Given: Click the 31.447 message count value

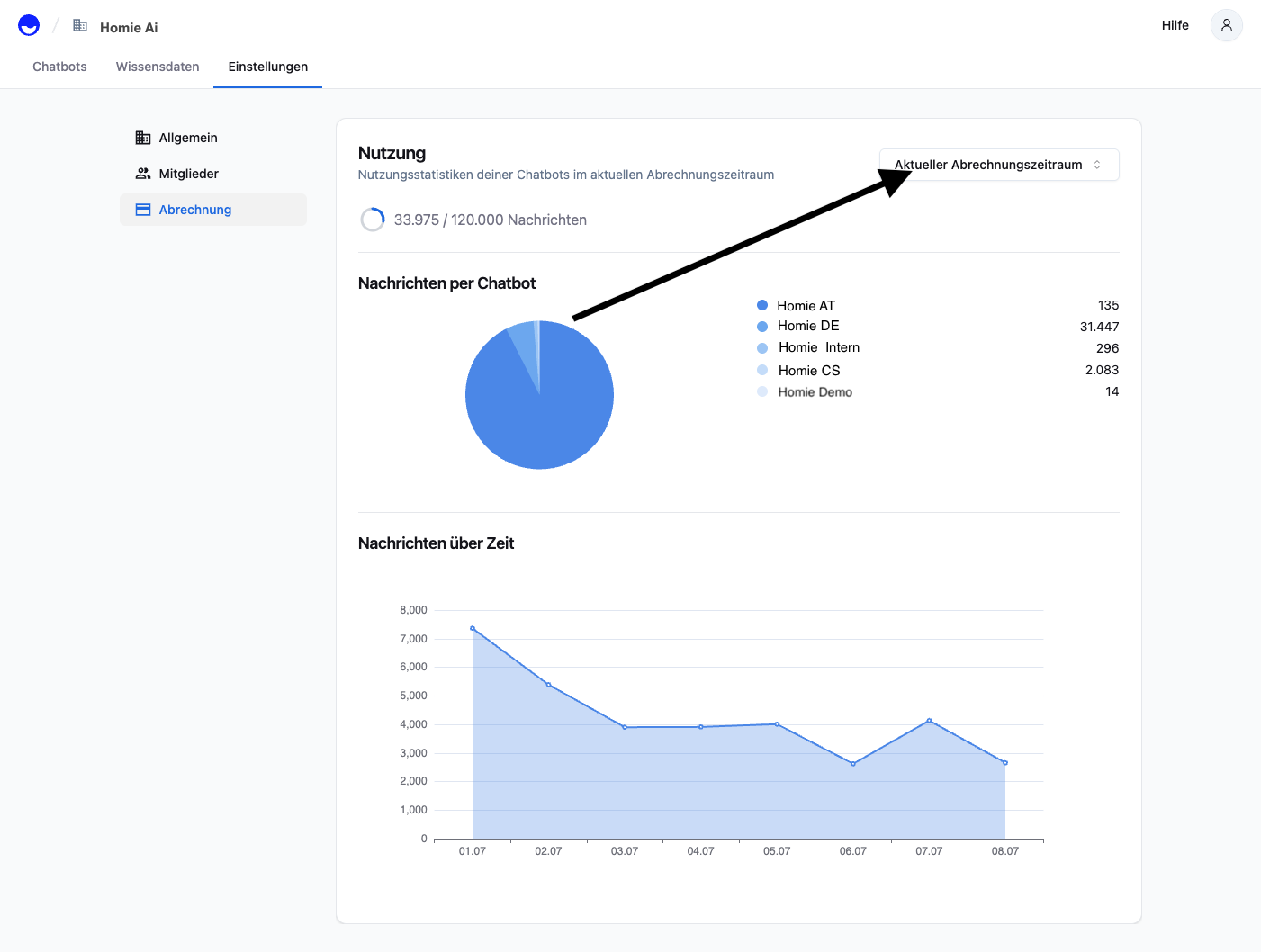Looking at the screenshot, I should (1100, 327).
